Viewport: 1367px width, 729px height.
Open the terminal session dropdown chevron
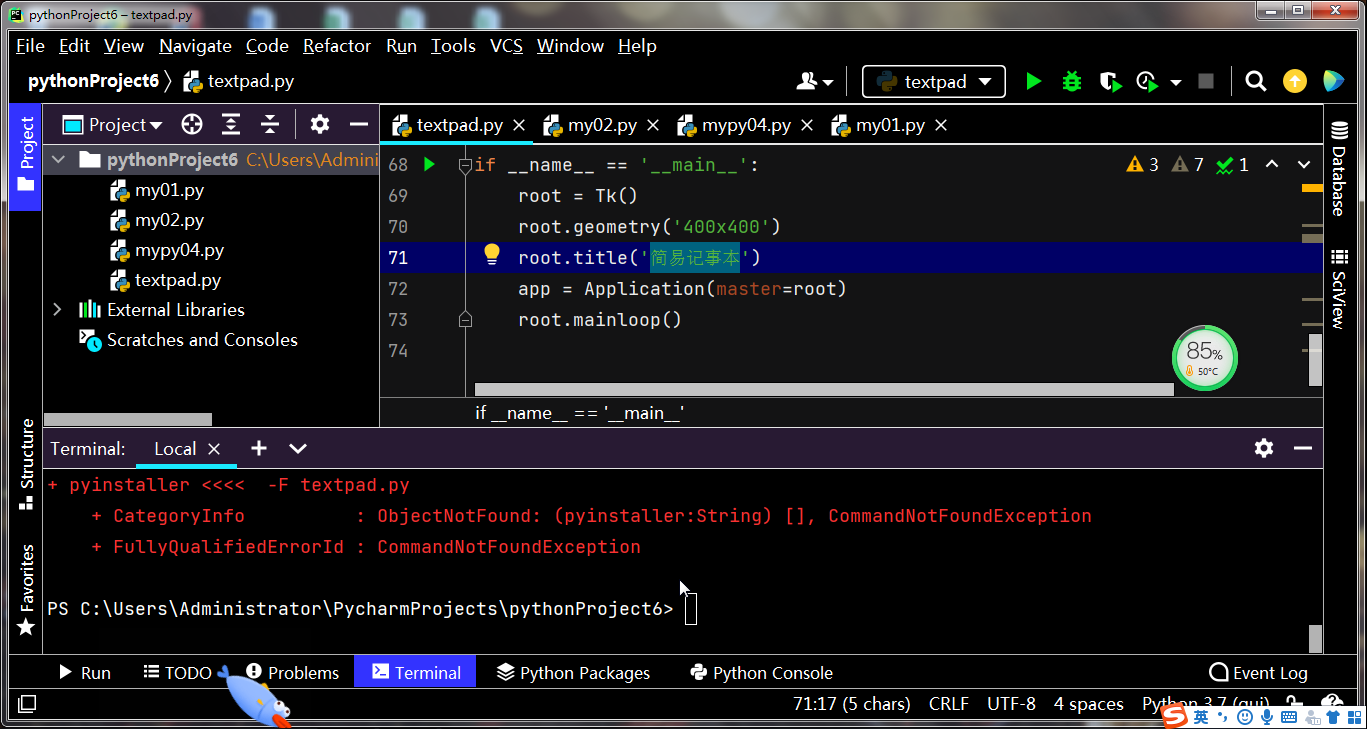(297, 448)
